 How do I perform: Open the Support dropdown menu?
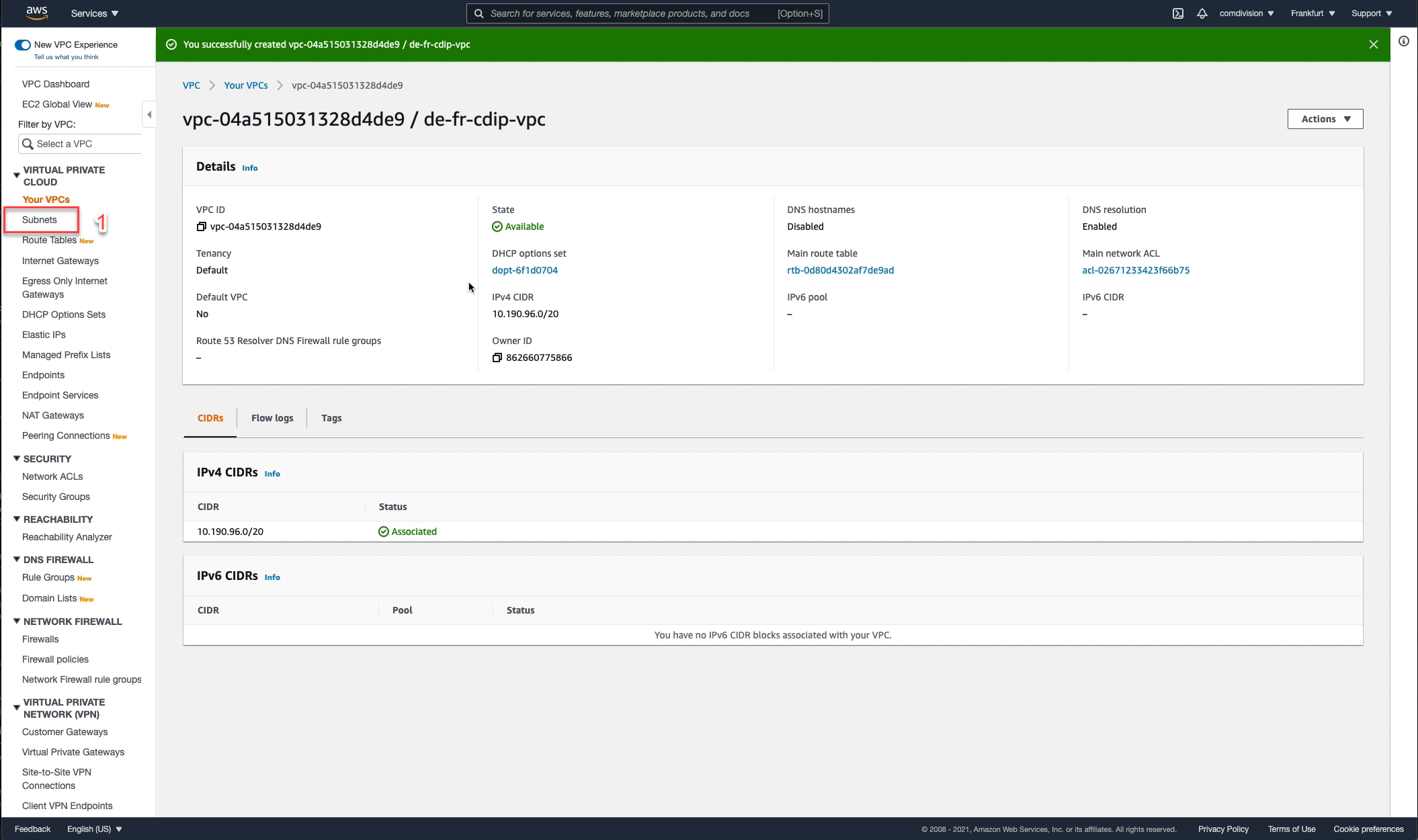click(1372, 13)
